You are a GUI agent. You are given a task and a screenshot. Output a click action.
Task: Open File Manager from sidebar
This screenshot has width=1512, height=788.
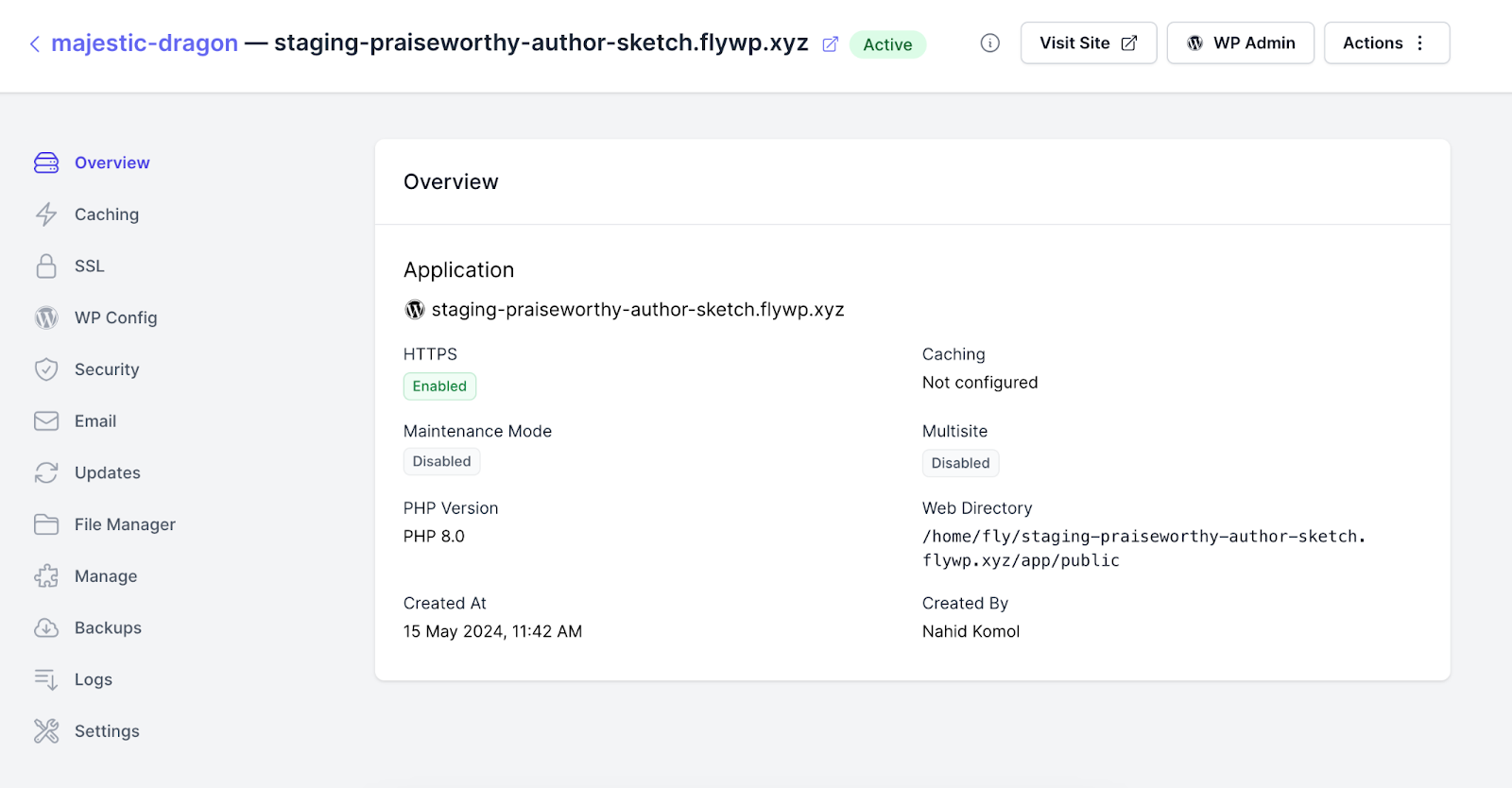(x=105, y=524)
